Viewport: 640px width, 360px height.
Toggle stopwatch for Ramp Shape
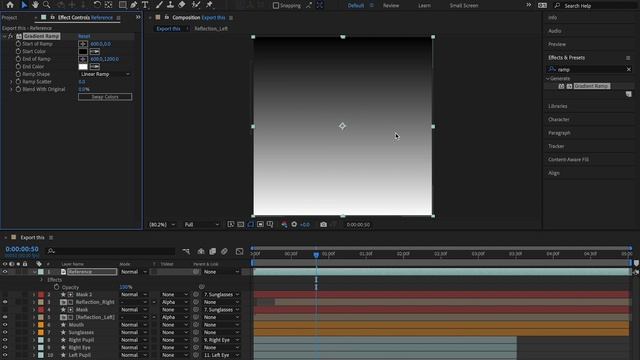18,74
